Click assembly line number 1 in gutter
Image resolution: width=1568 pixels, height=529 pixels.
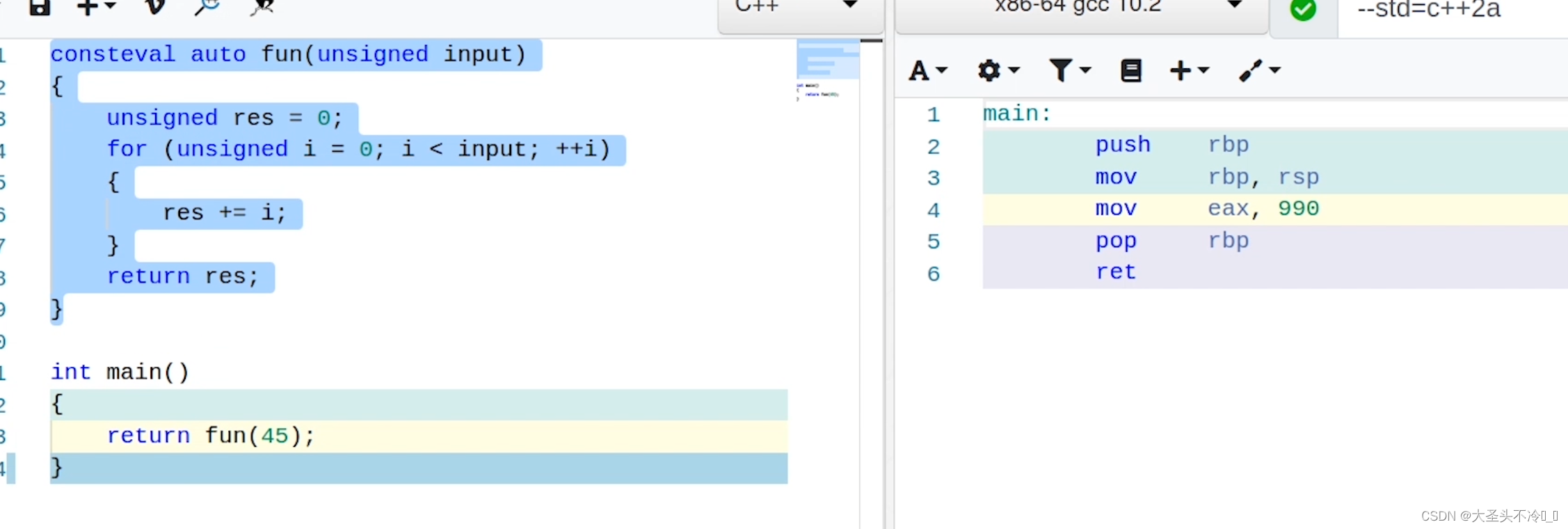(x=934, y=115)
